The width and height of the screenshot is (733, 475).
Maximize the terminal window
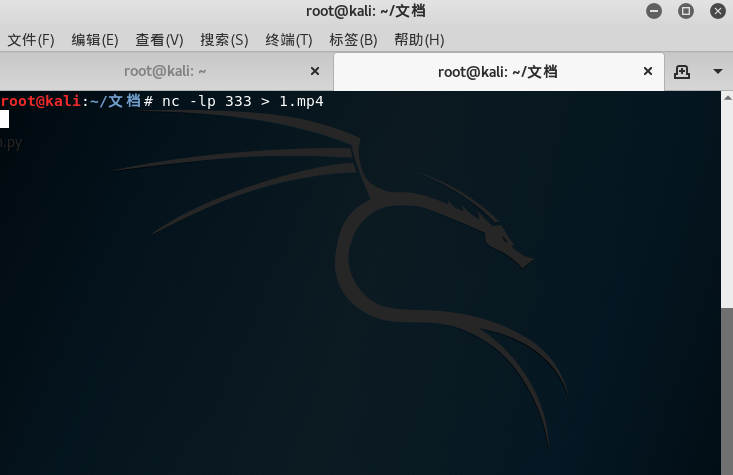[x=686, y=11]
